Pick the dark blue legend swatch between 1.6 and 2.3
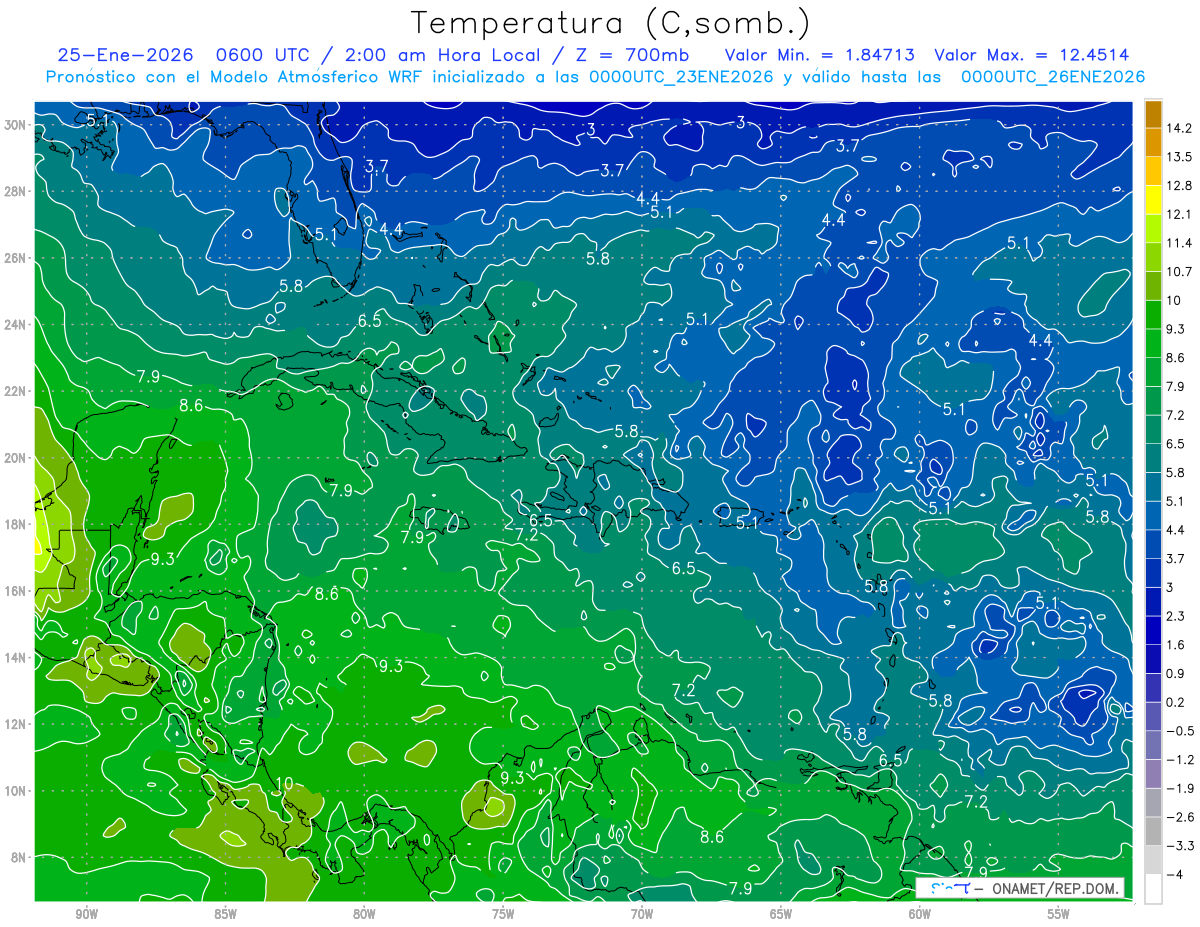 (1153, 630)
